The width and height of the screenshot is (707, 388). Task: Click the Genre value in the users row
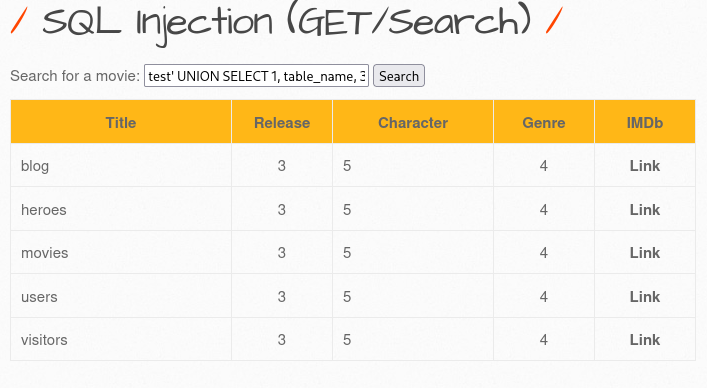544,296
